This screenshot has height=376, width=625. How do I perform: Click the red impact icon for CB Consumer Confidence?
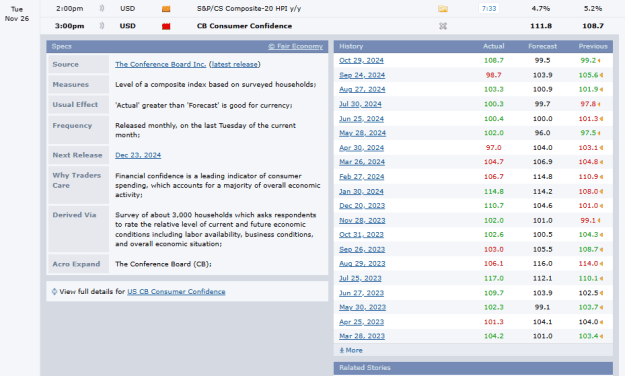166,26
